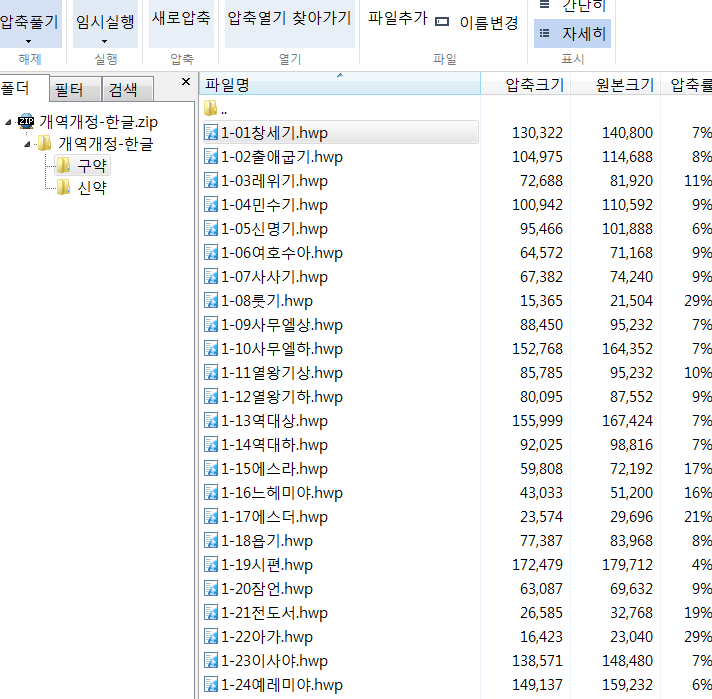Screen dimensions: 712x699
Task: Click original size 114,688
Action: coord(627,157)
